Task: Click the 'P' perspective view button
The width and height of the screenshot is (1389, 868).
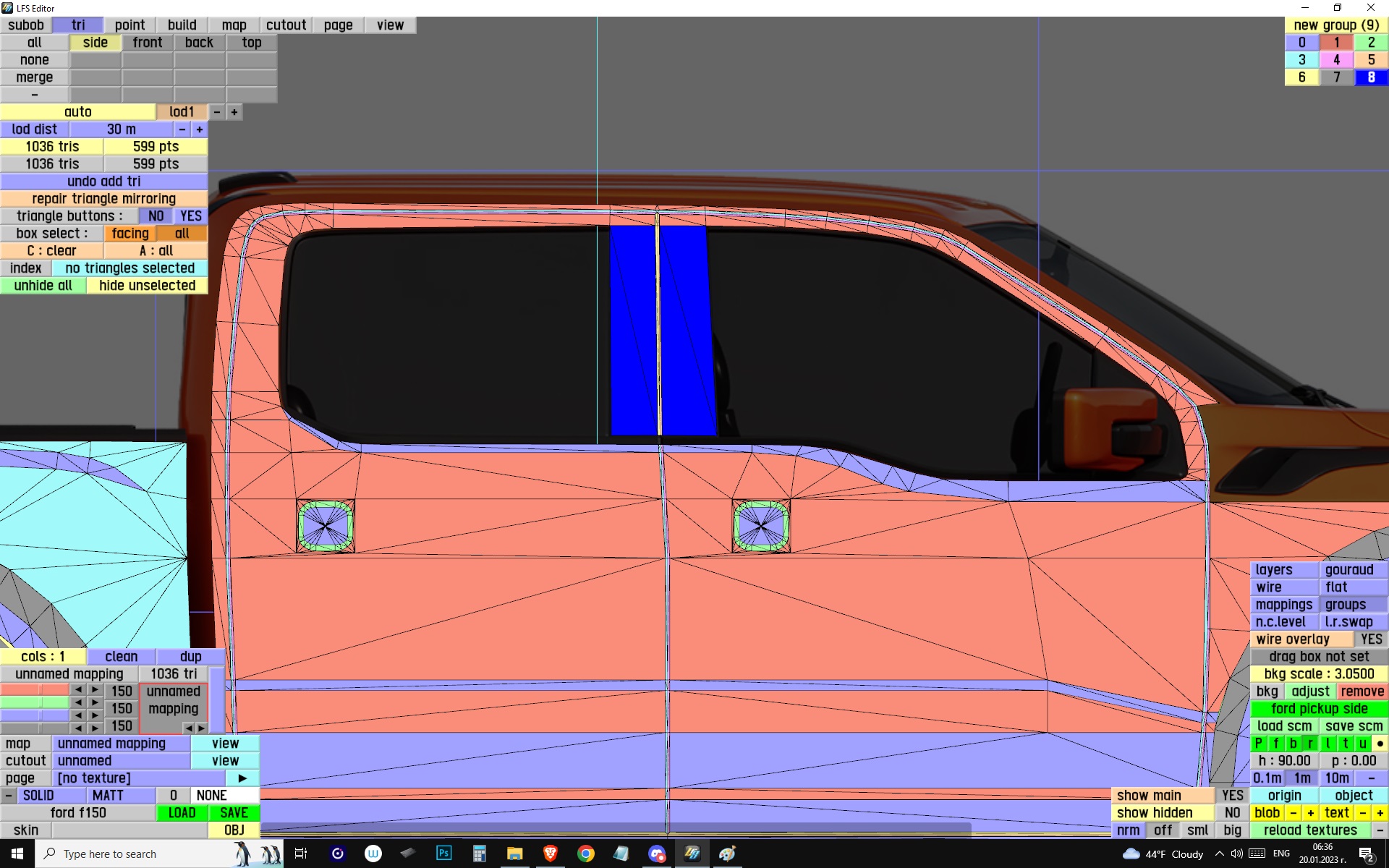Action: 1259,743
